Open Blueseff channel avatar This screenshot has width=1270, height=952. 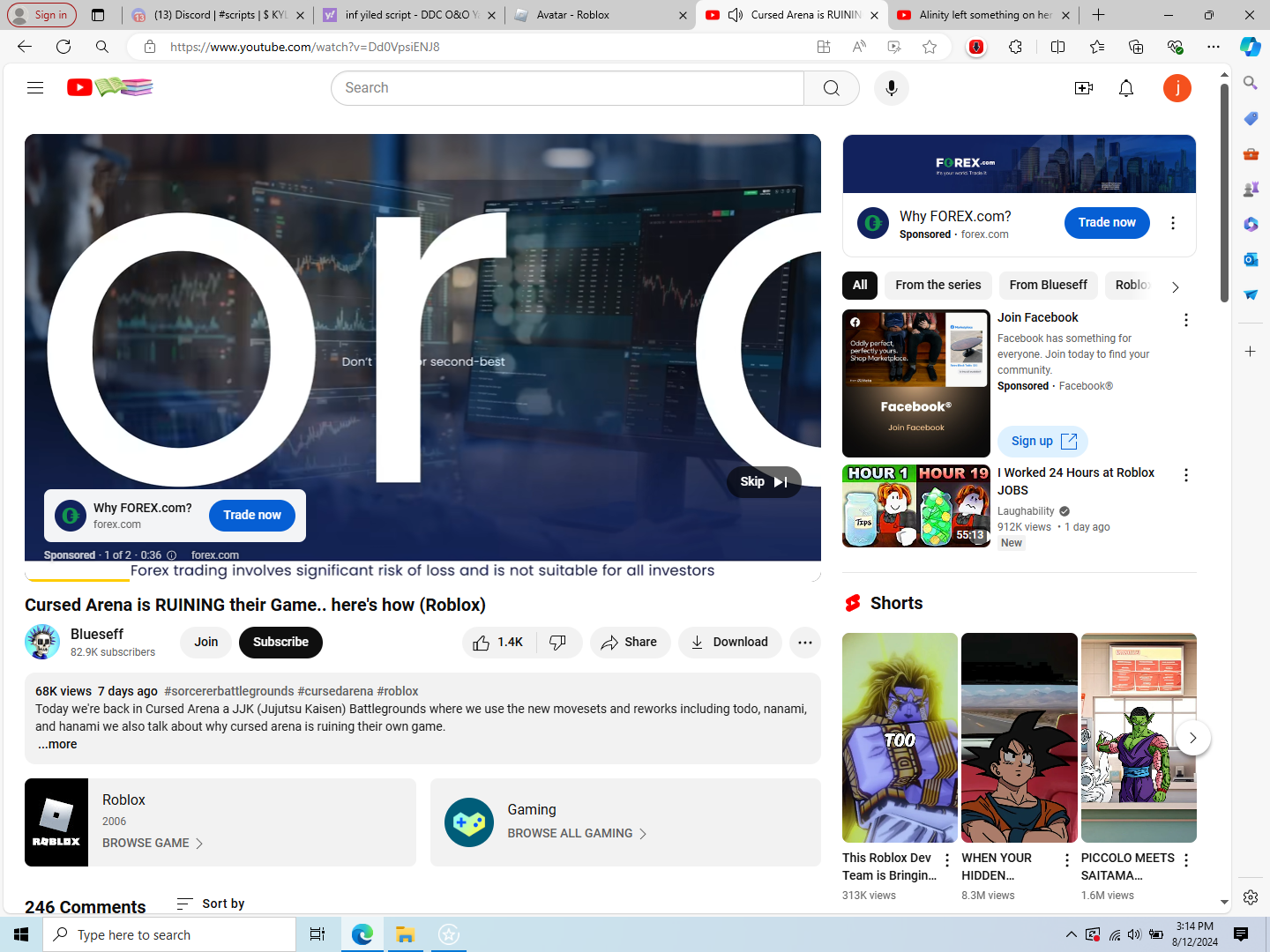[42, 642]
